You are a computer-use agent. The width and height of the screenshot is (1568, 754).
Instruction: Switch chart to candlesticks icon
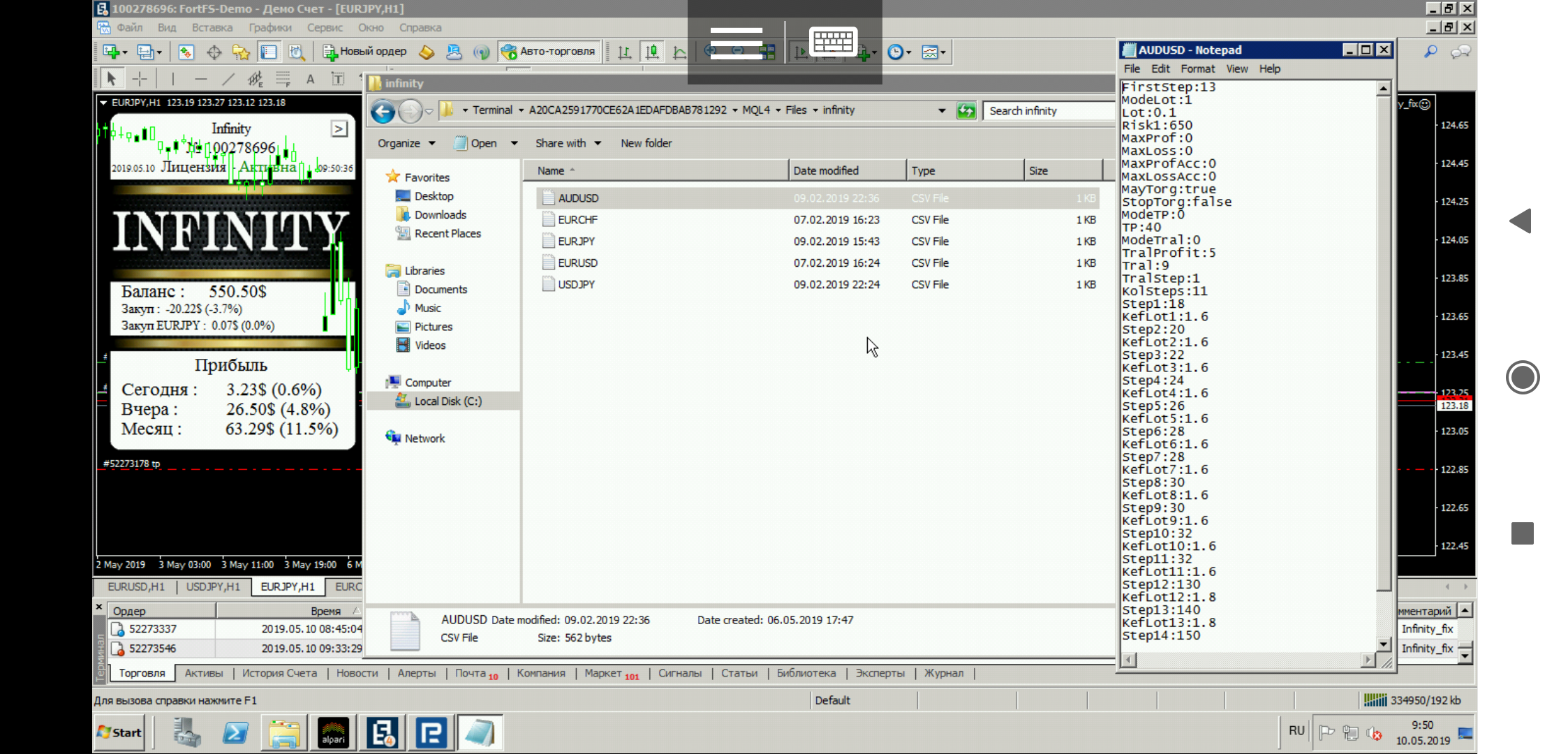click(652, 52)
